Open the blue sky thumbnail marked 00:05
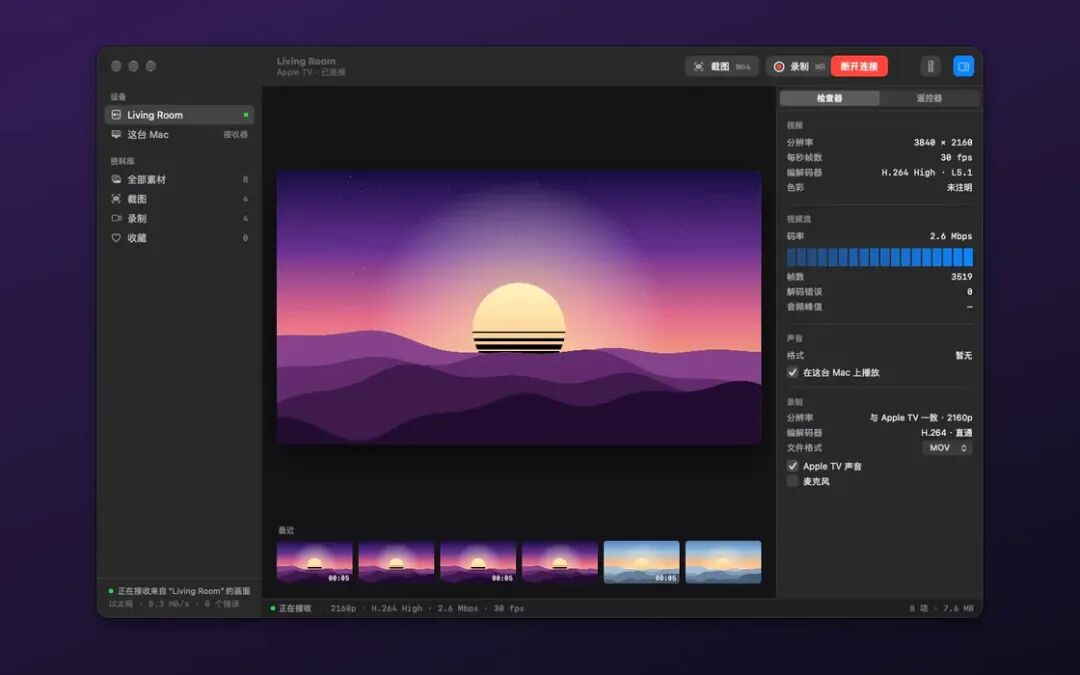 coord(641,562)
